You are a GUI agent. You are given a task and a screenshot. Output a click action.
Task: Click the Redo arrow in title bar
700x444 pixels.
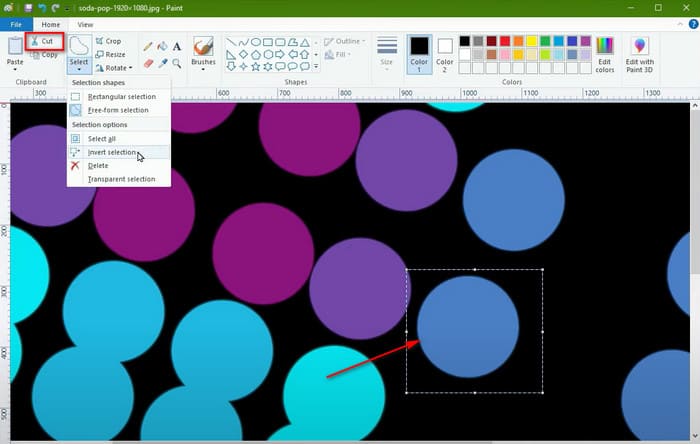pos(55,8)
